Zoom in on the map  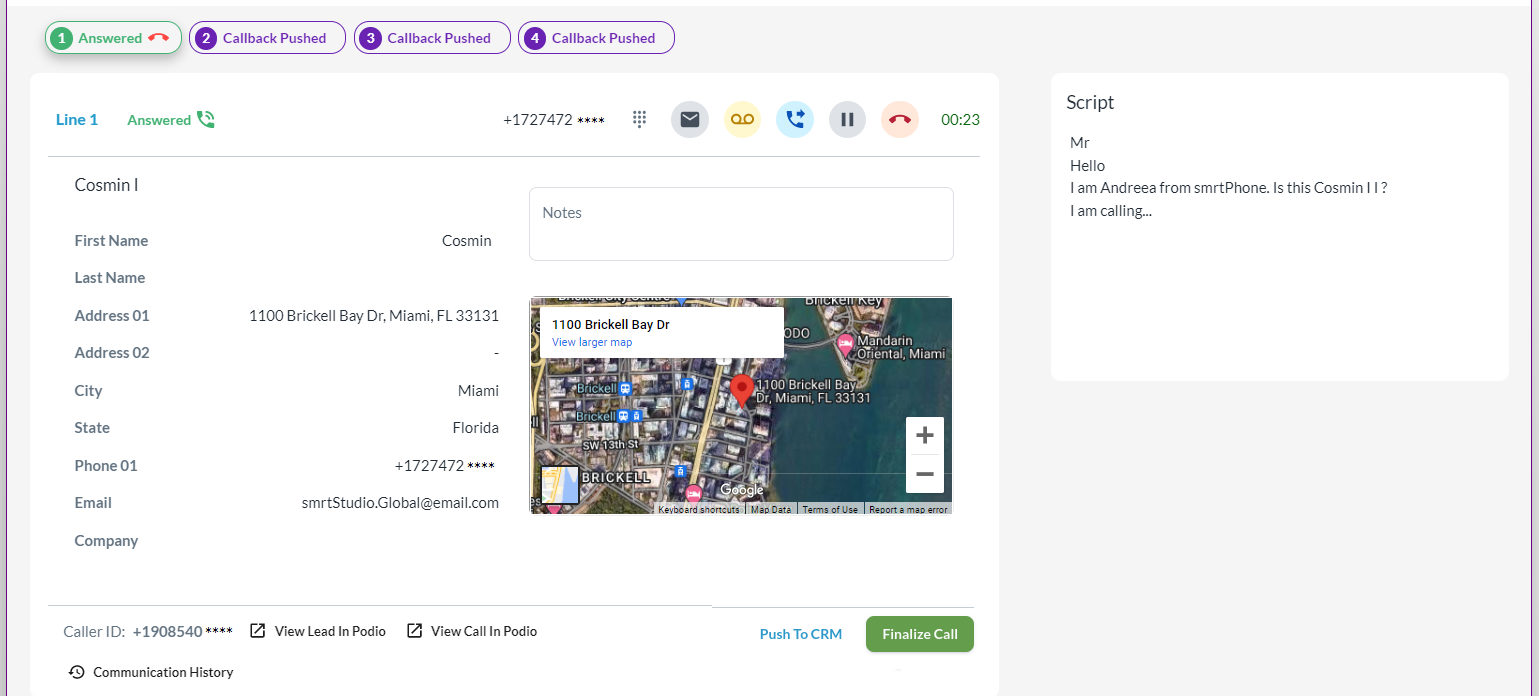click(924, 436)
